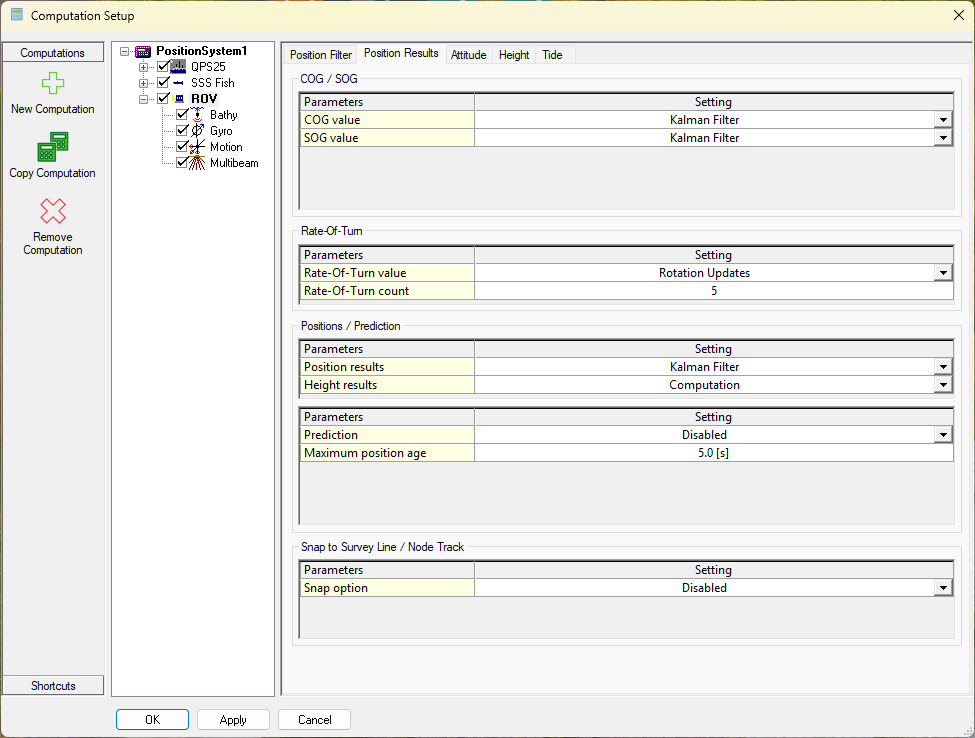Open the Prediction dropdown
Image resolution: width=975 pixels, height=738 pixels.
click(942, 435)
